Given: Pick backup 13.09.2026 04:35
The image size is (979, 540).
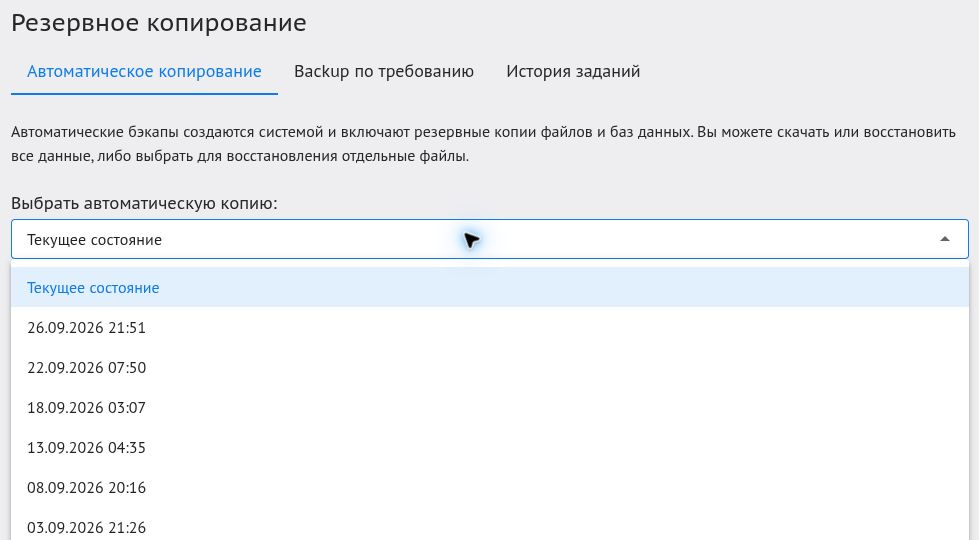Looking at the screenshot, I should point(490,448).
